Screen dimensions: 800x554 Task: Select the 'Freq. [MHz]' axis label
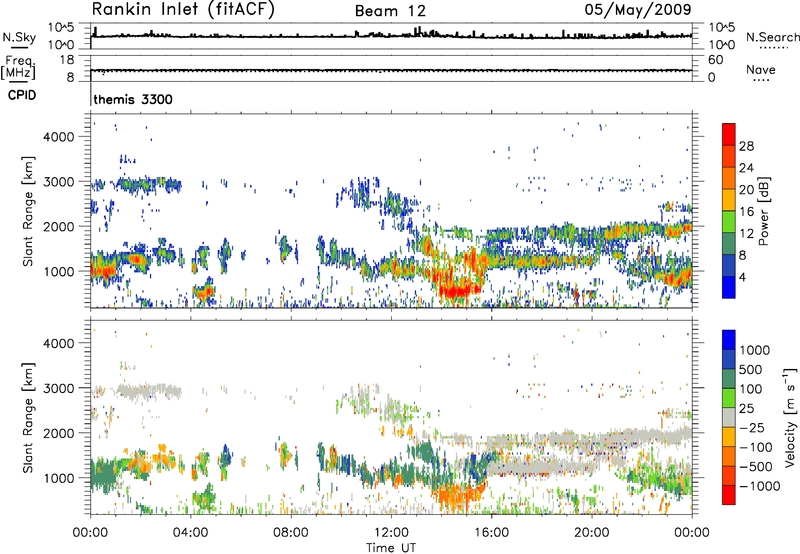(18, 68)
